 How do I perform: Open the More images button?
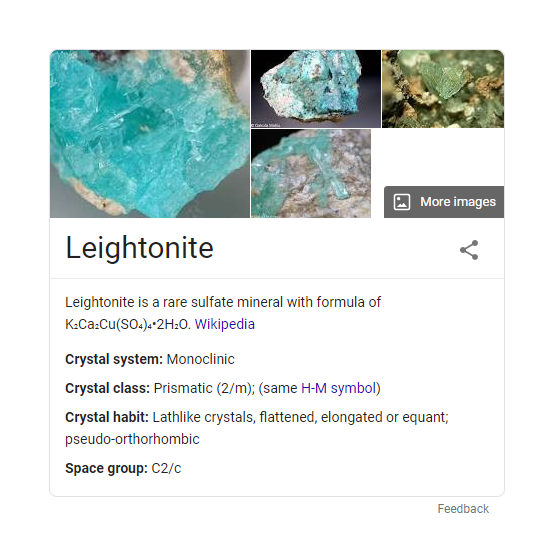[x=444, y=202]
